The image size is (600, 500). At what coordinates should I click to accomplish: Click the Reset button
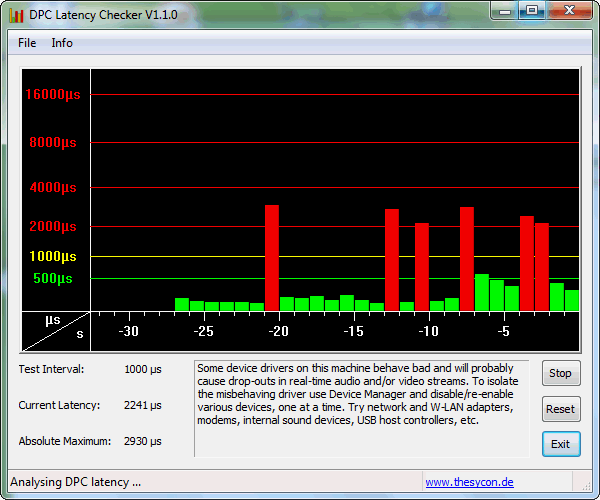tap(561, 409)
